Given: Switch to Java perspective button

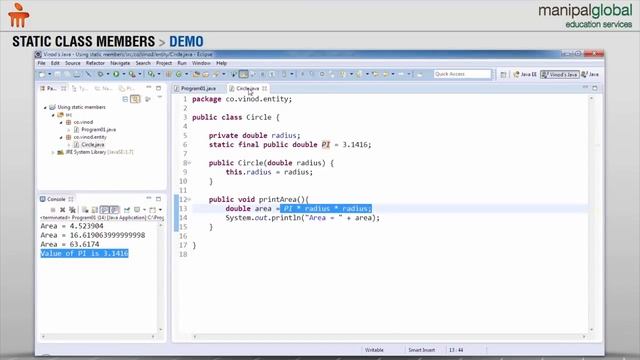Looking at the screenshot, I should pos(590,74).
